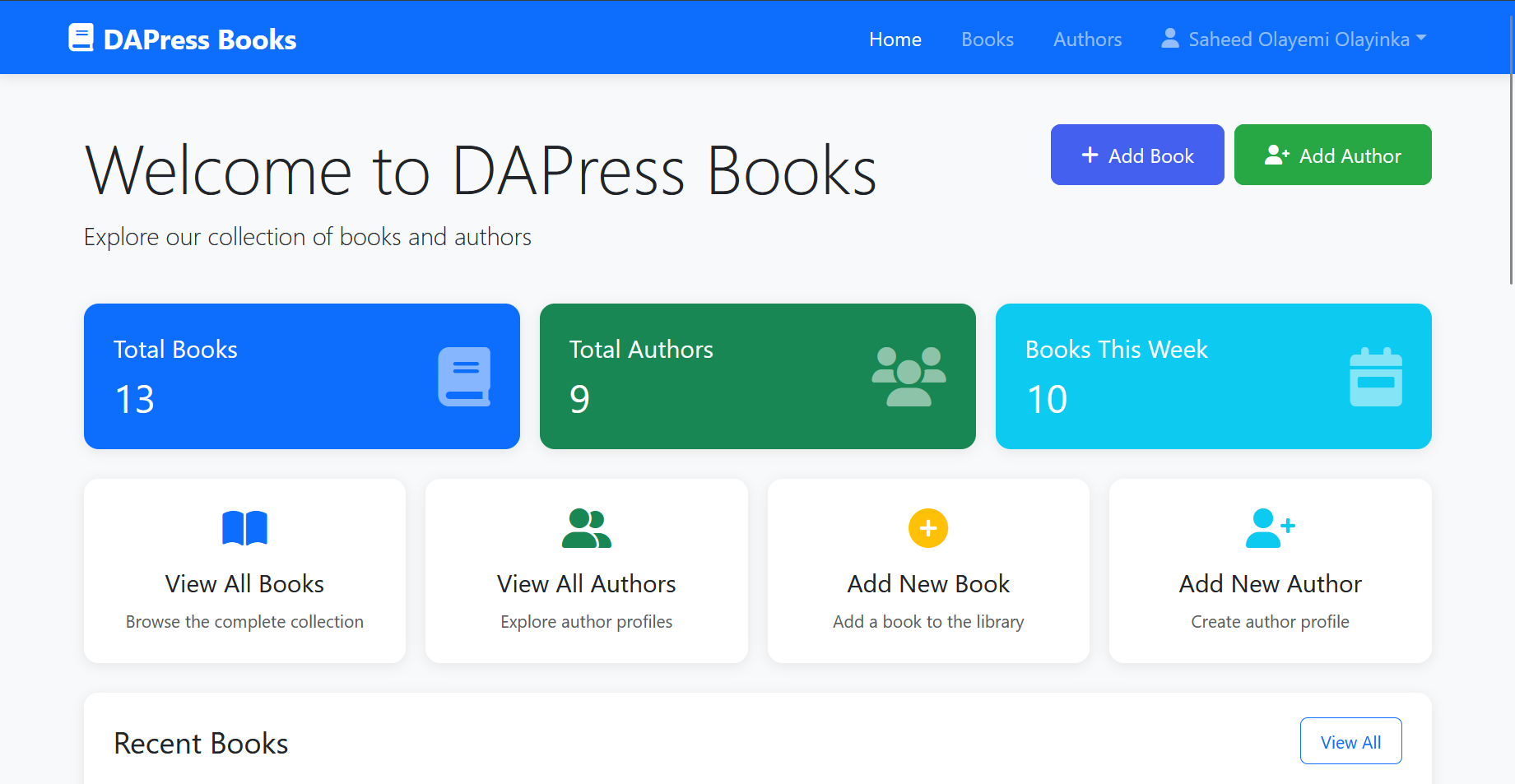1515x784 pixels.
Task: Navigate to the Books section
Action: pos(987,39)
